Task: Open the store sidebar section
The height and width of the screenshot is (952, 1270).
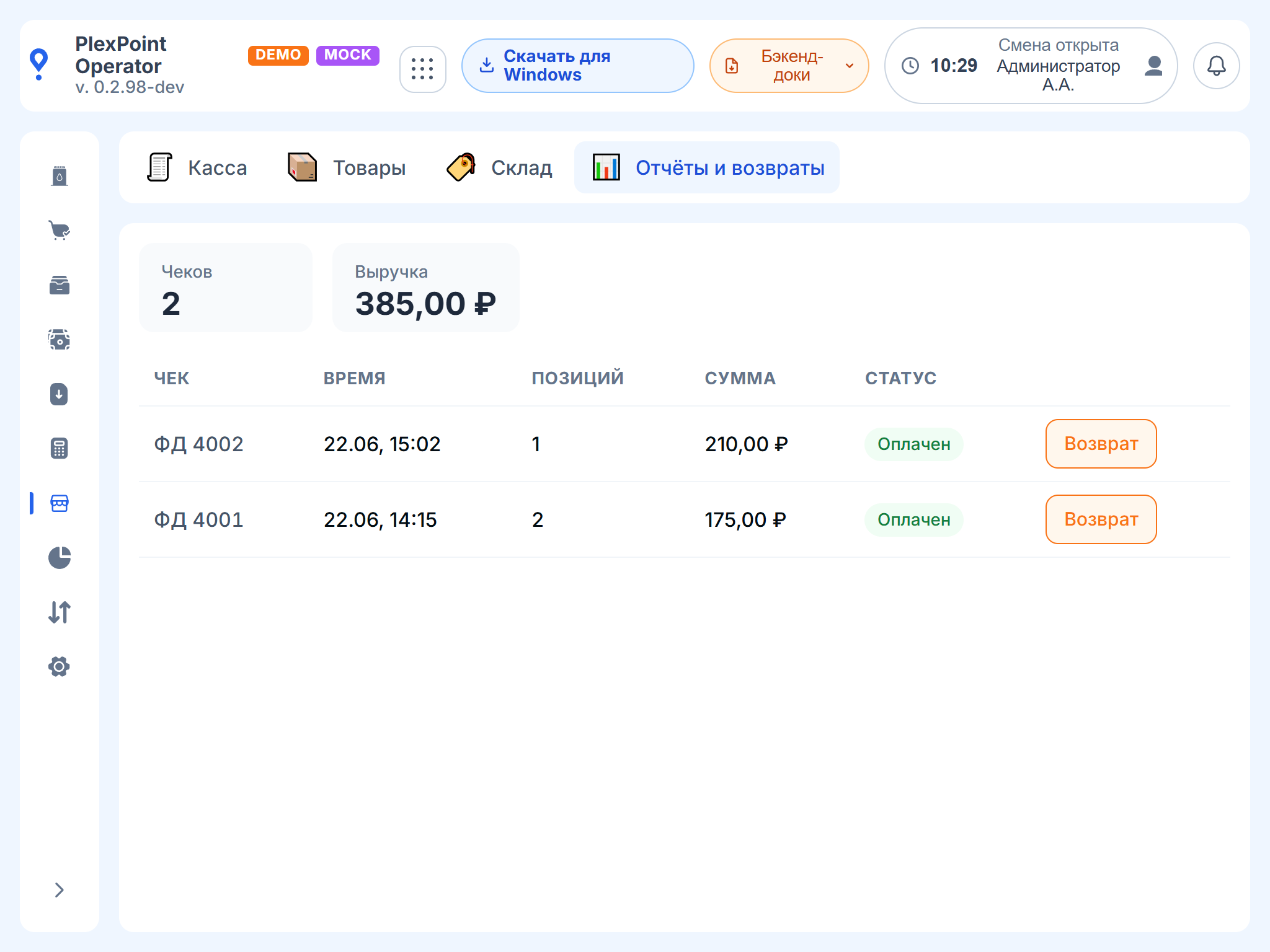Action: pos(60,503)
